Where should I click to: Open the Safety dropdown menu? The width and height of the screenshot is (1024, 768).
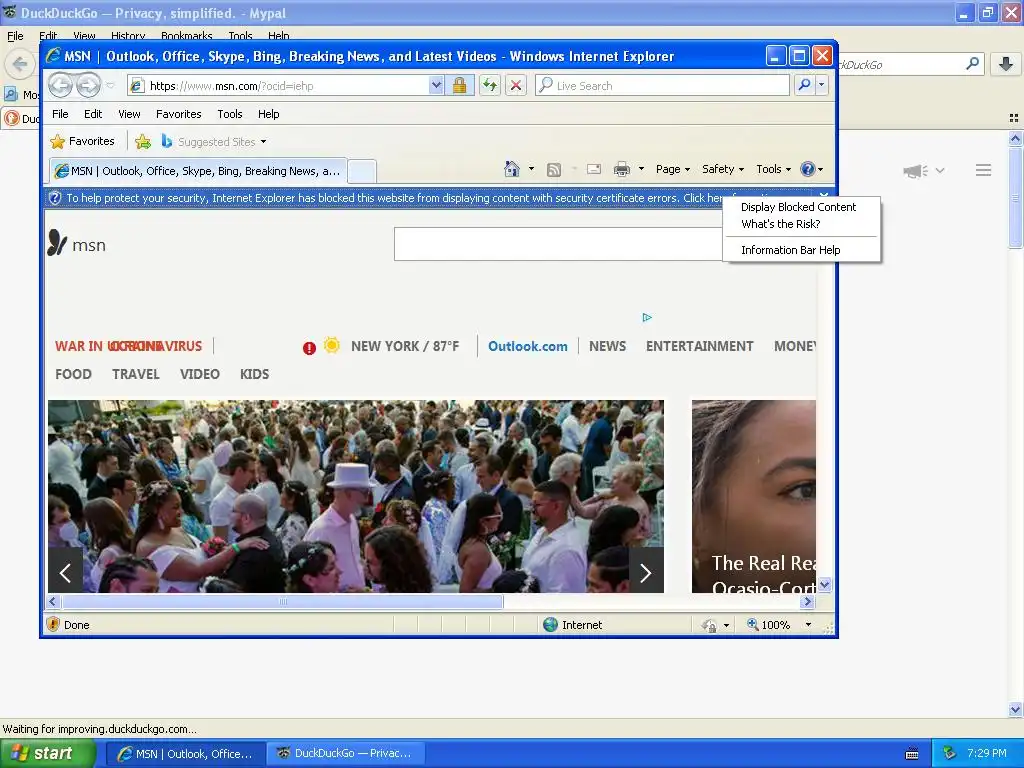click(x=722, y=169)
